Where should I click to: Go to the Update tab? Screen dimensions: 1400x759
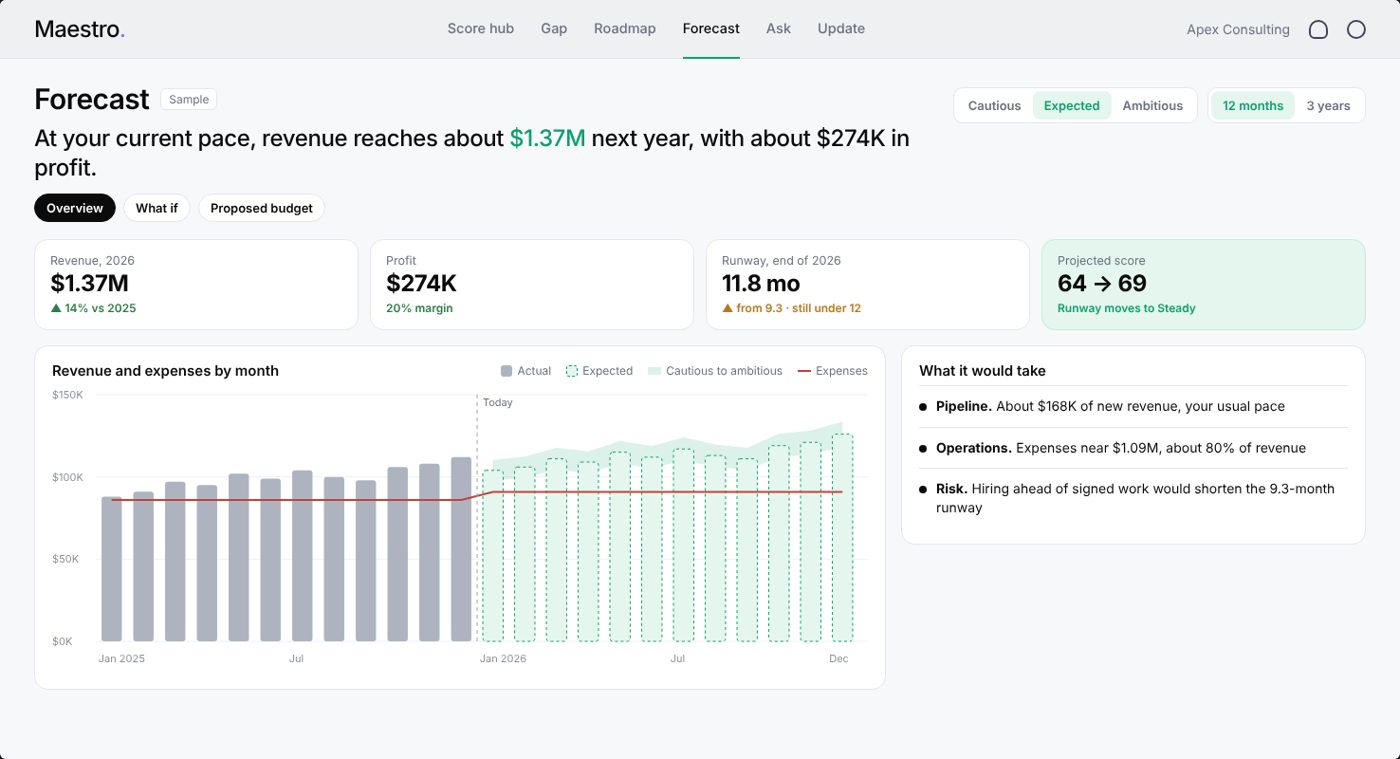click(841, 29)
